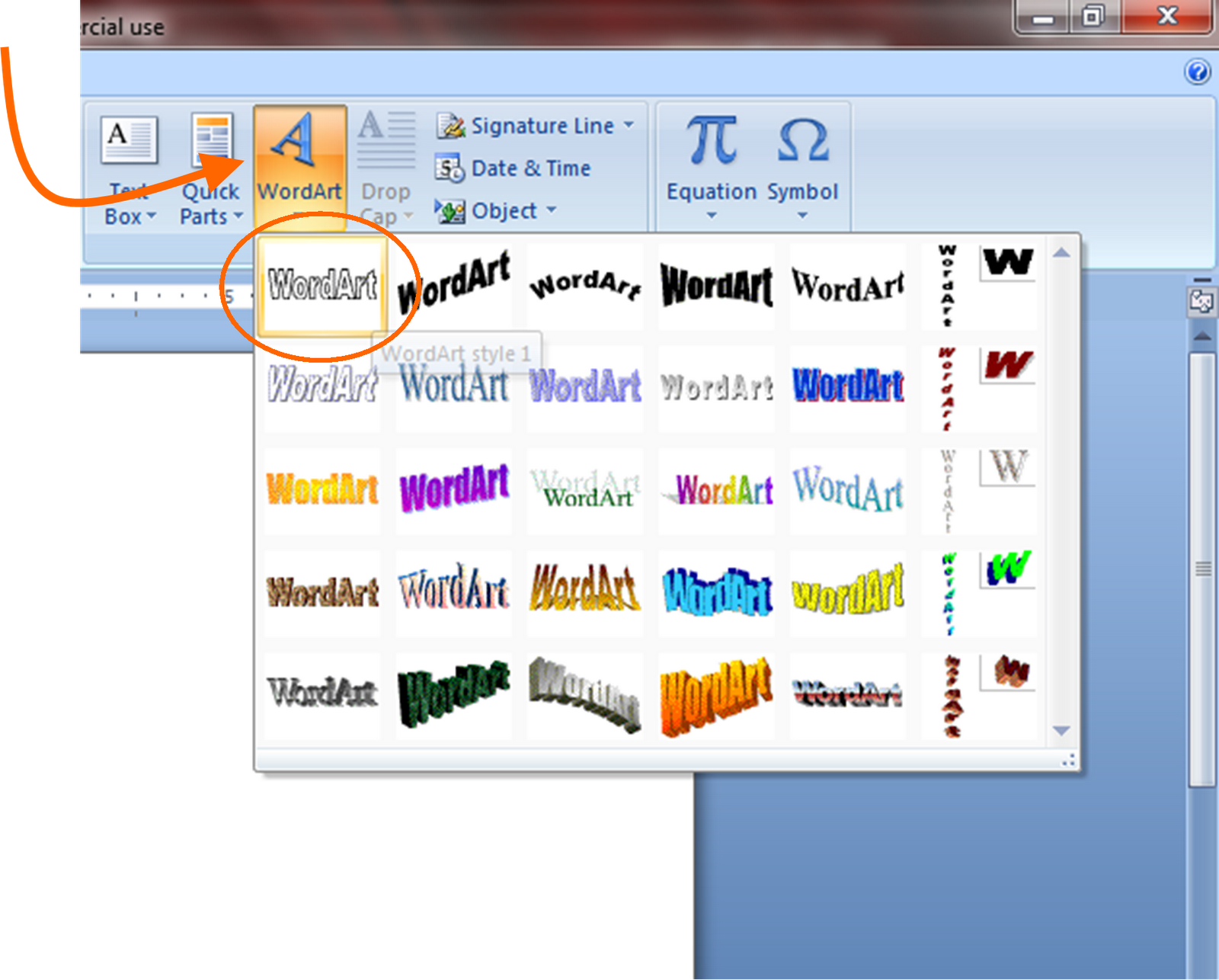
Task: Pick the silver gray spaced WordArt style
Action: pos(716,388)
